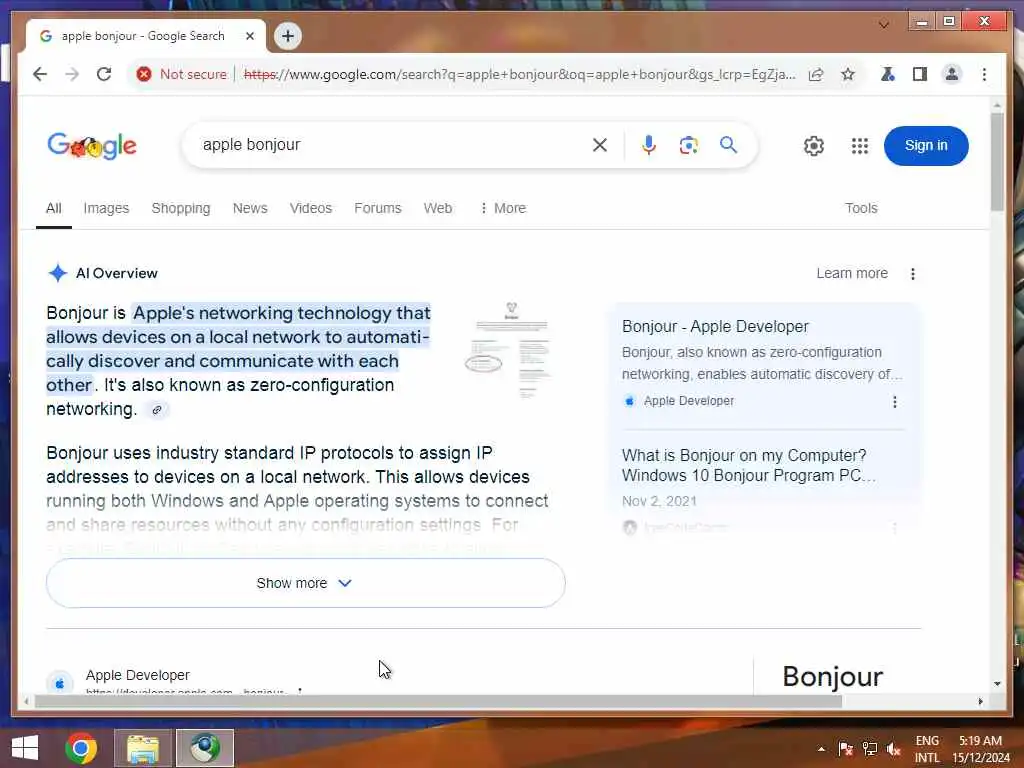This screenshot has height=768, width=1024.
Task: Open Chrome Labs flask icon
Action: tap(887, 74)
